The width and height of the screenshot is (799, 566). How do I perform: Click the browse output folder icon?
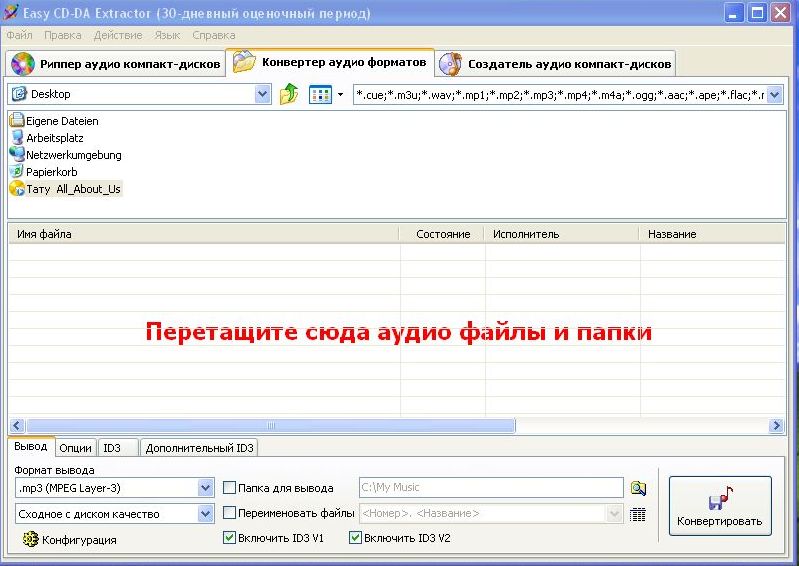click(x=638, y=488)
